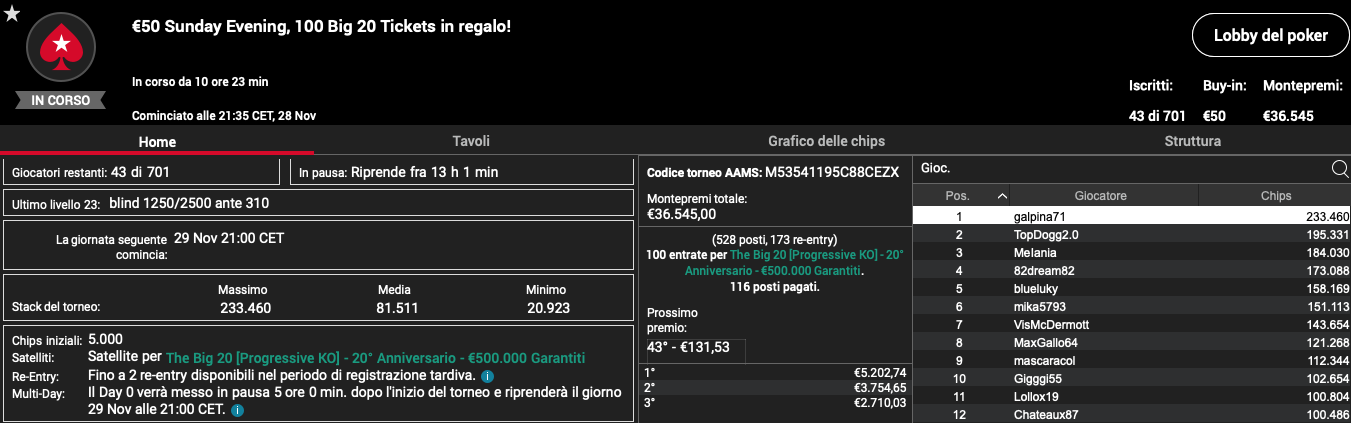
Task: Click the Multi-Day info icon
Action: tap(237, 410)
